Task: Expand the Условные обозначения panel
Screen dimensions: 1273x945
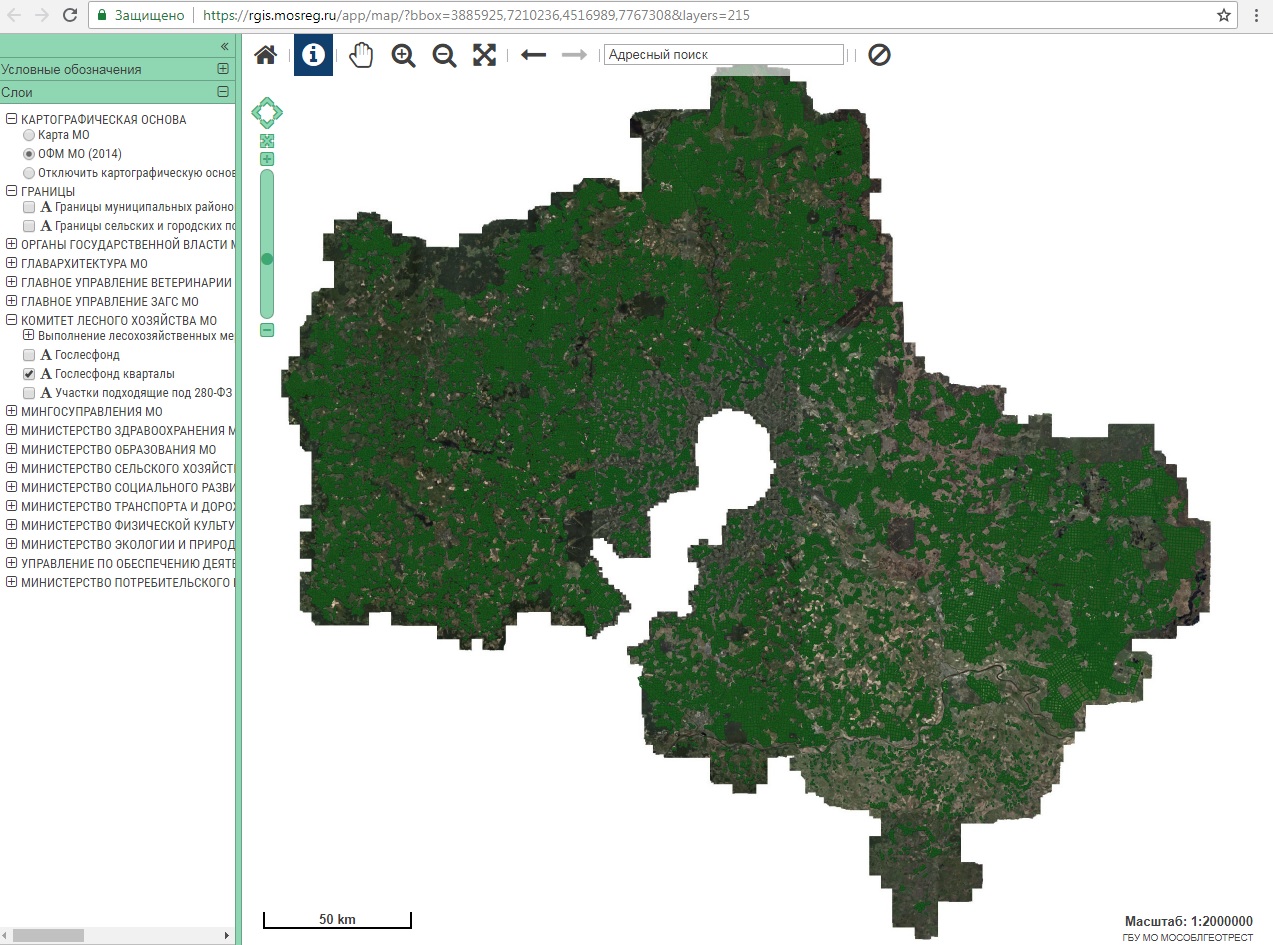Action: (223, 69)
